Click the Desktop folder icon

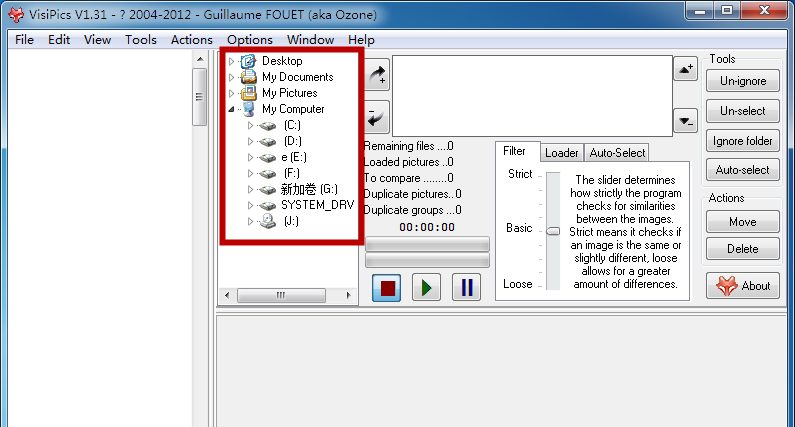(248, 61)
